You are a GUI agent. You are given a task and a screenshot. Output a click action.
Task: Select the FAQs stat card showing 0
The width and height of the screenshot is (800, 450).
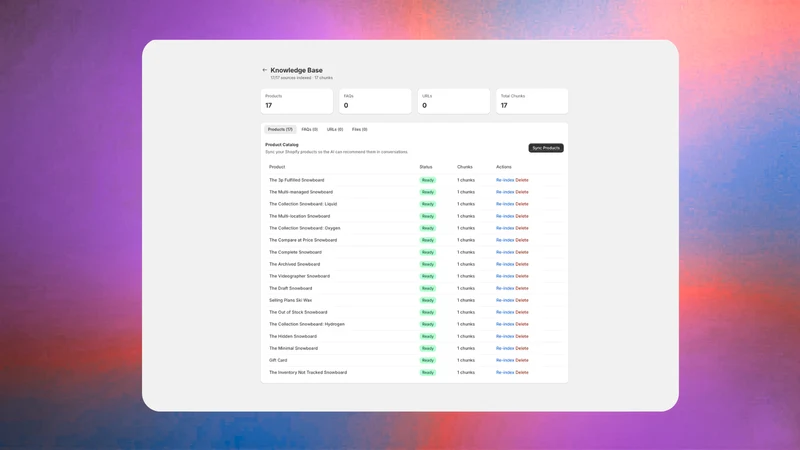tap(375, 101)
